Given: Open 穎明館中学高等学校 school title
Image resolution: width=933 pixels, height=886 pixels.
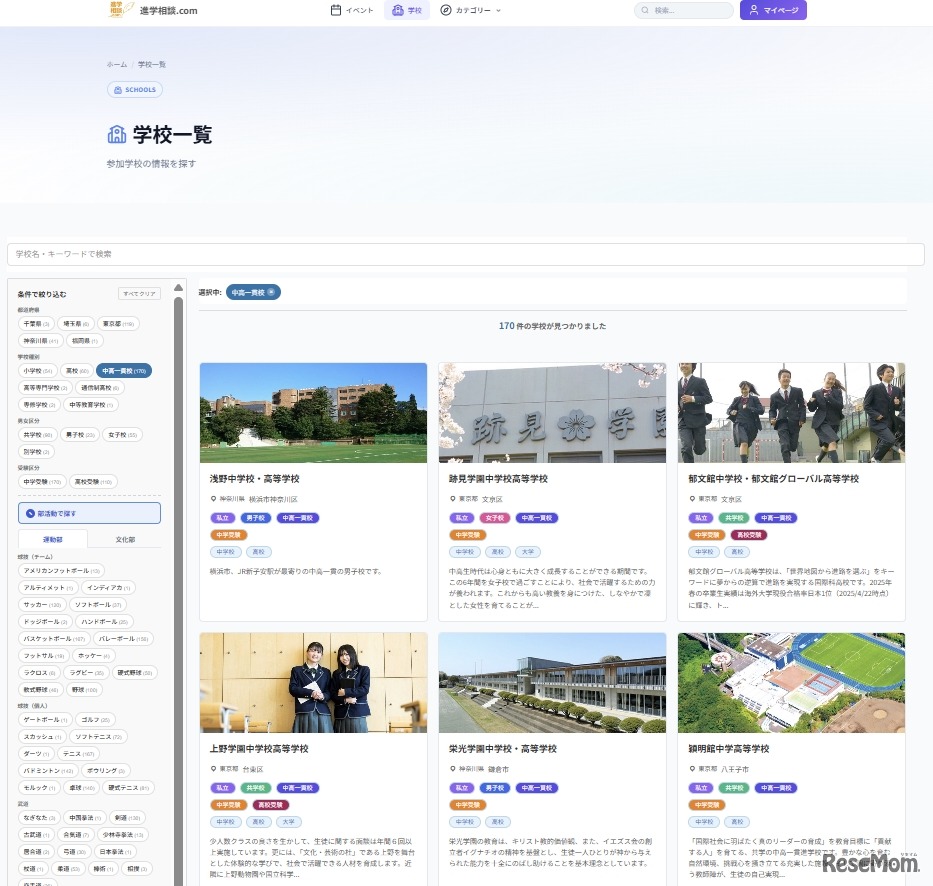Looking at the screenshot, I should 729,749.
